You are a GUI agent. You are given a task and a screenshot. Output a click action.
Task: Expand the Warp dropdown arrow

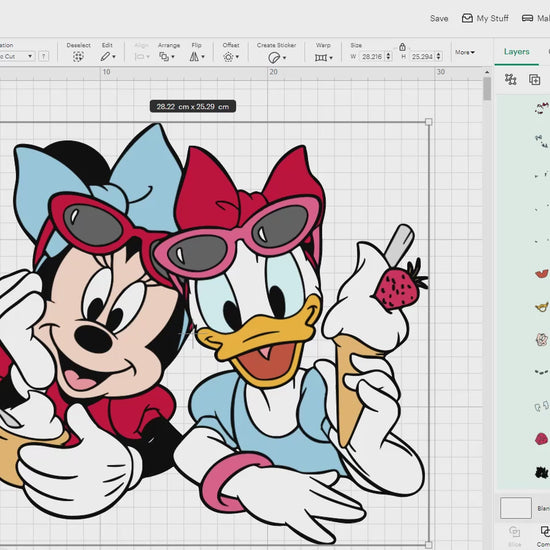(x=331, y=58)
